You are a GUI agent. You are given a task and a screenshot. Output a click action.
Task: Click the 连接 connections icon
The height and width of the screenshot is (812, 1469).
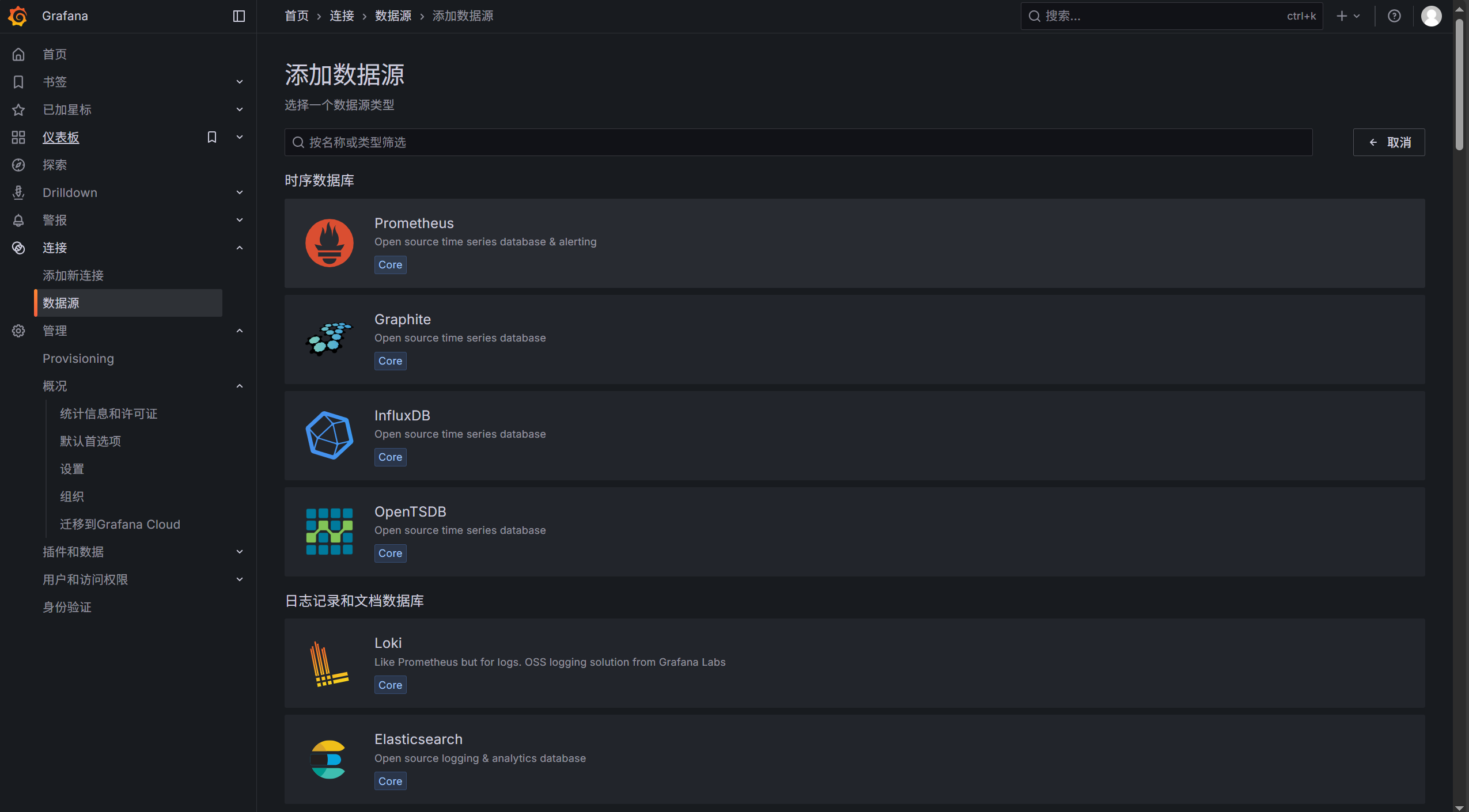click(18, 248)
